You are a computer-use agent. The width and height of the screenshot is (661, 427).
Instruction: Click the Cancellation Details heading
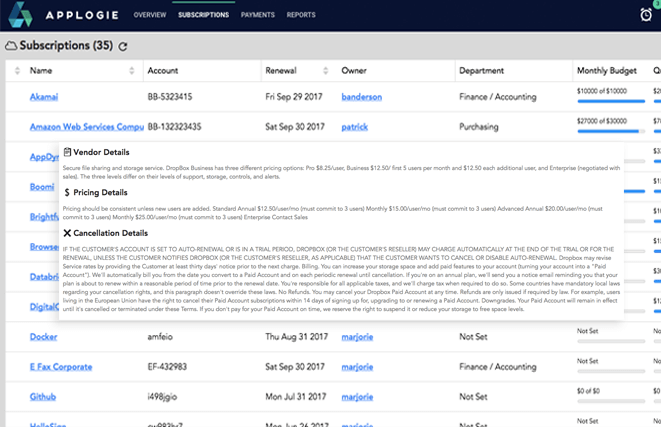(110, 233)
